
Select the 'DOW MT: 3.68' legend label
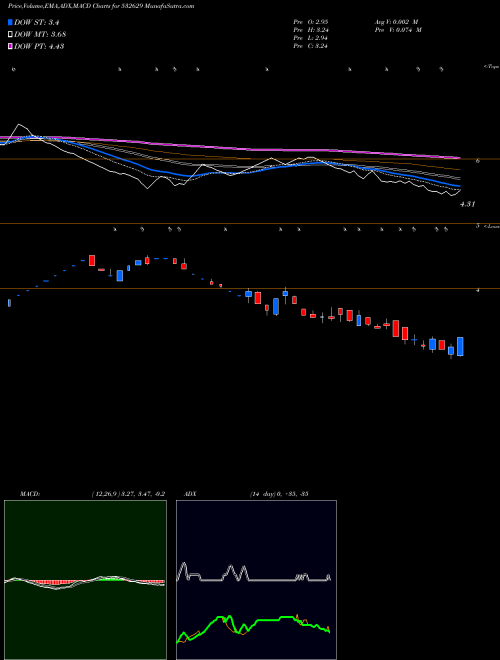click(40, 35)
